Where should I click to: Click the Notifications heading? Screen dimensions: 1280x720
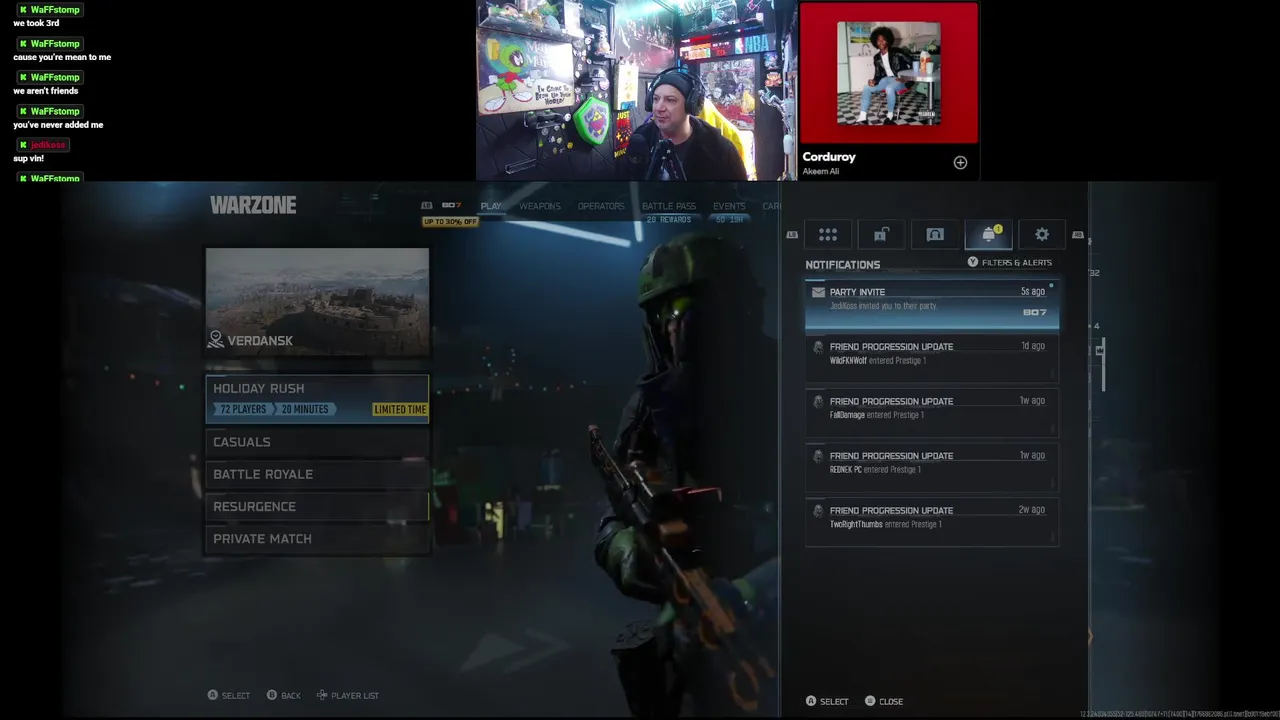click(x=843, y=265)
